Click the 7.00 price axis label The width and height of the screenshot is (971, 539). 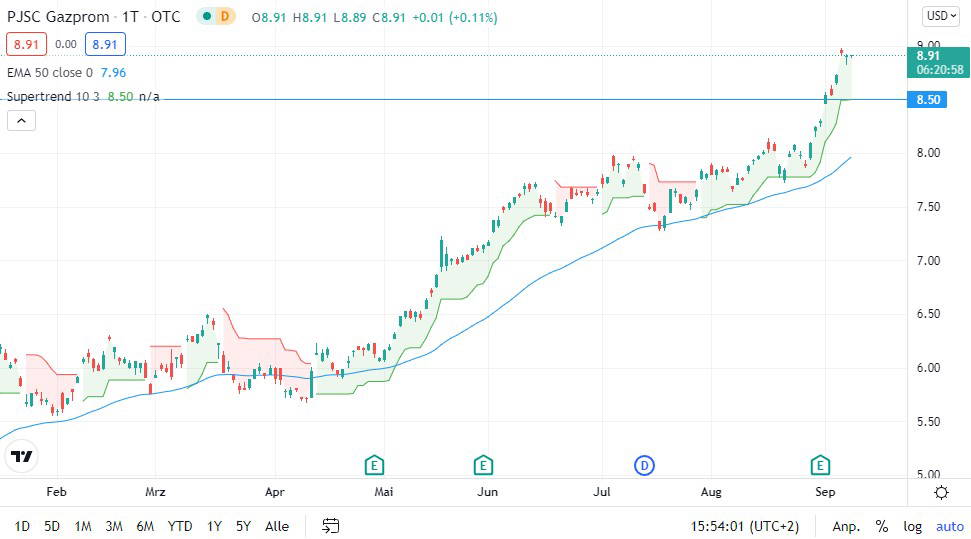(x=928, y=261)
